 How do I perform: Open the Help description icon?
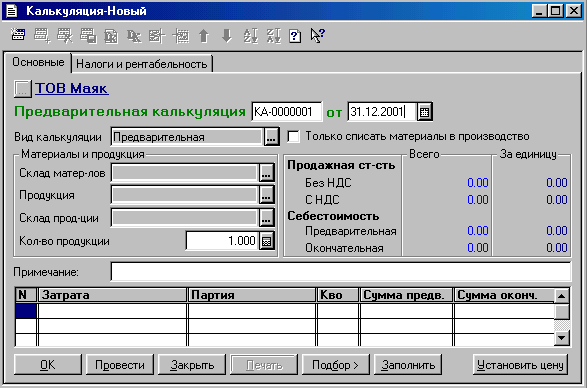(295, 36)
